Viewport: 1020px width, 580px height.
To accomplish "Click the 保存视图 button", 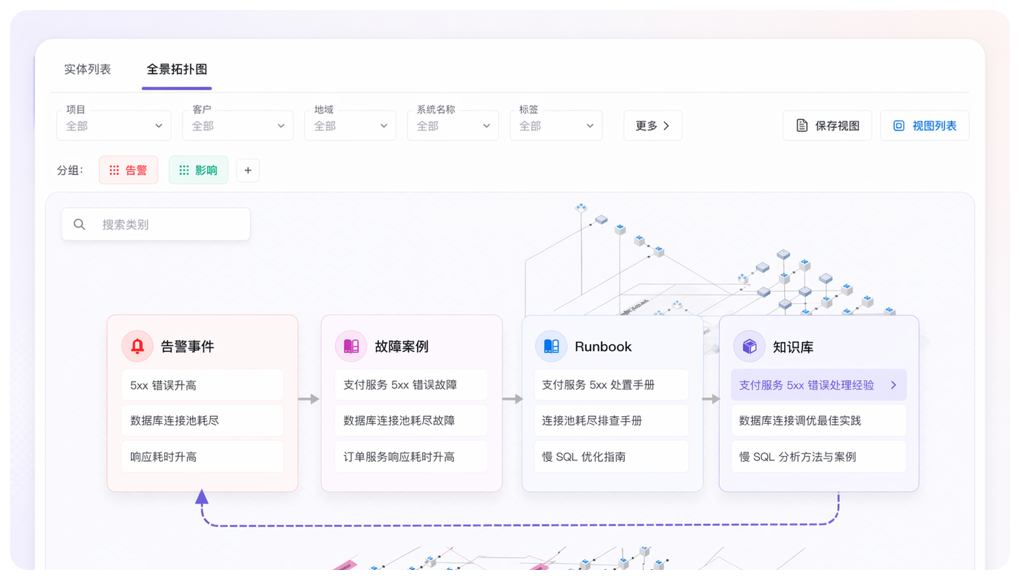I will [x=827, y=125].
